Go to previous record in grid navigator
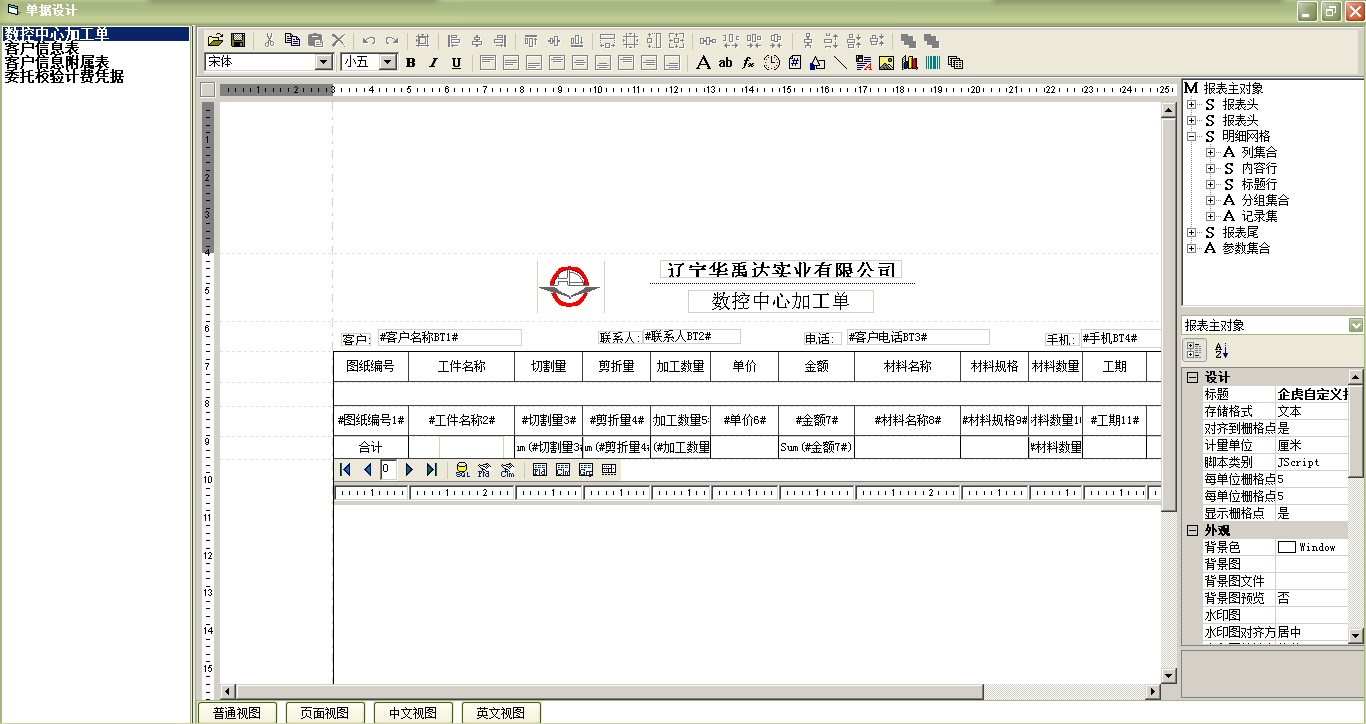 click(x=367, y=469)
